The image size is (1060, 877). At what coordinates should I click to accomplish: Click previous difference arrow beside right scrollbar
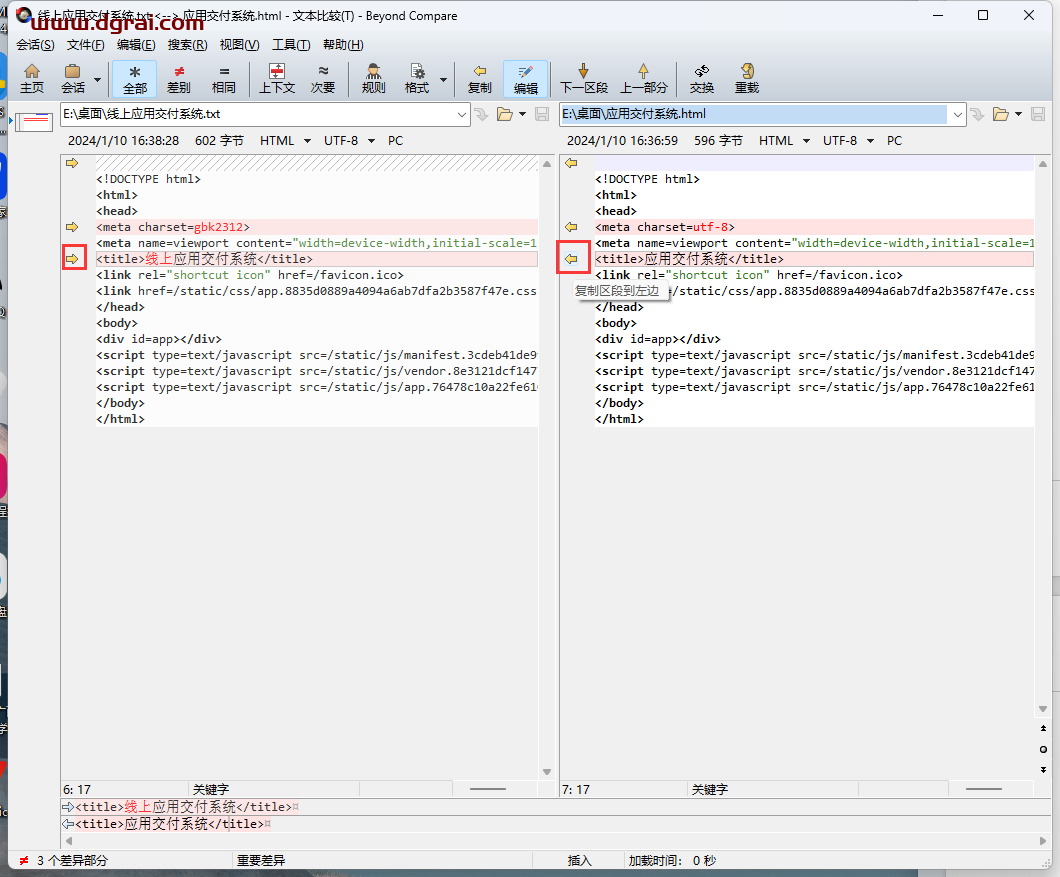click(1043, 728)
